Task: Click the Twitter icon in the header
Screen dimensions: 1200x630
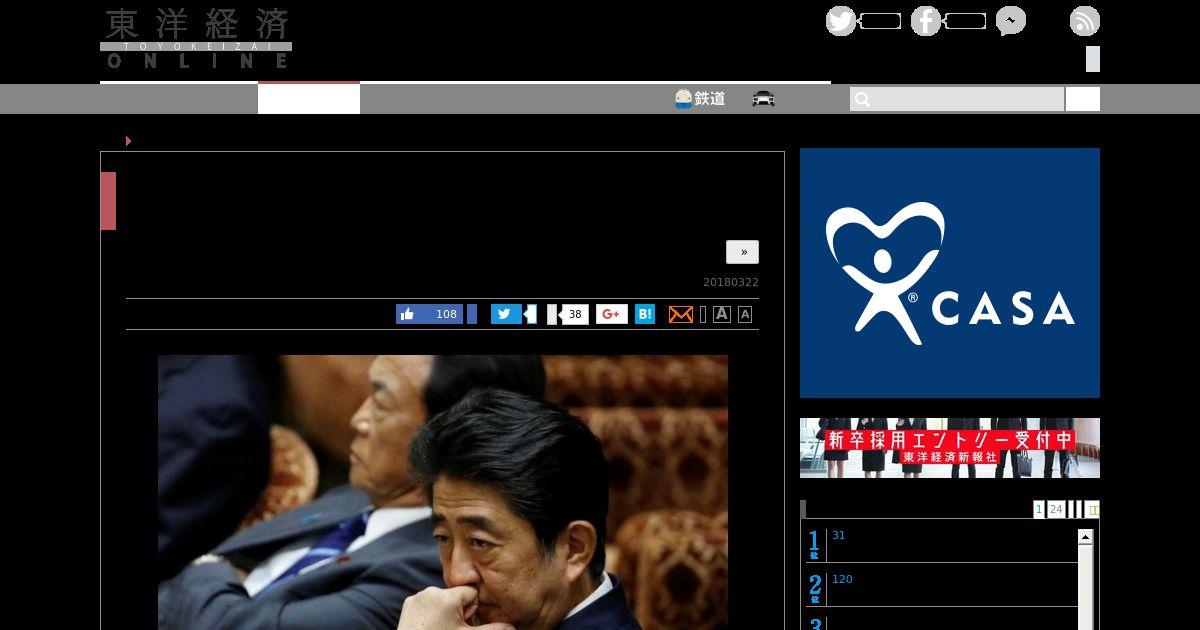Action: coord(841,21)
